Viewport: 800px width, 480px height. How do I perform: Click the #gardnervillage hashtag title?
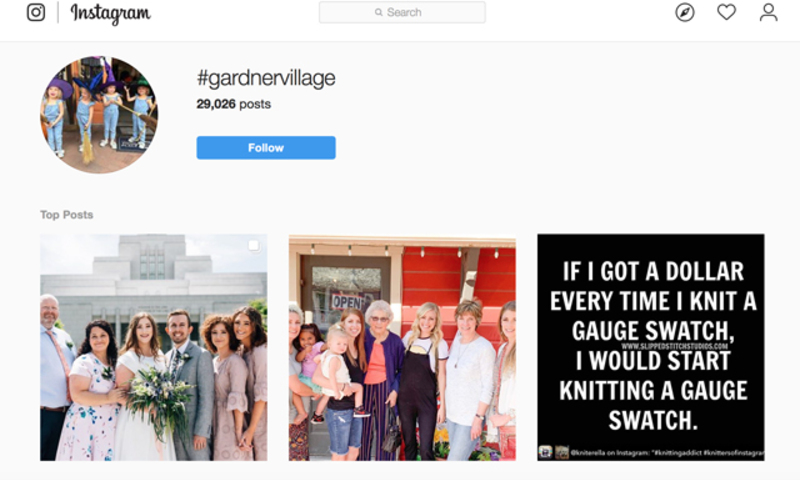tap(266, 78)
